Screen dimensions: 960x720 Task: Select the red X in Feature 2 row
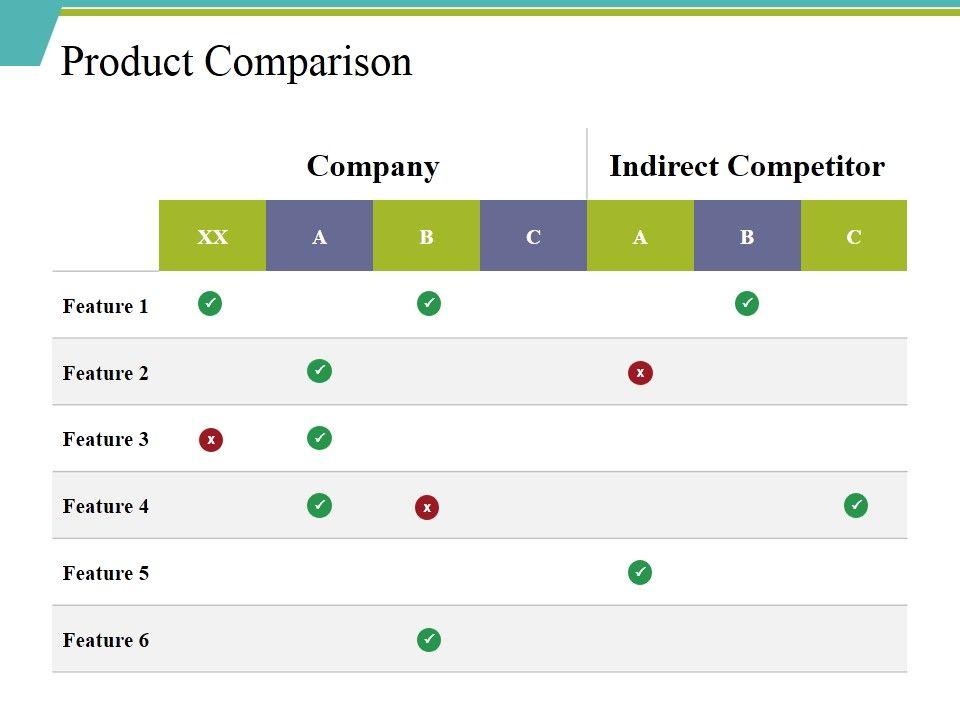click(x=640, y=373)
